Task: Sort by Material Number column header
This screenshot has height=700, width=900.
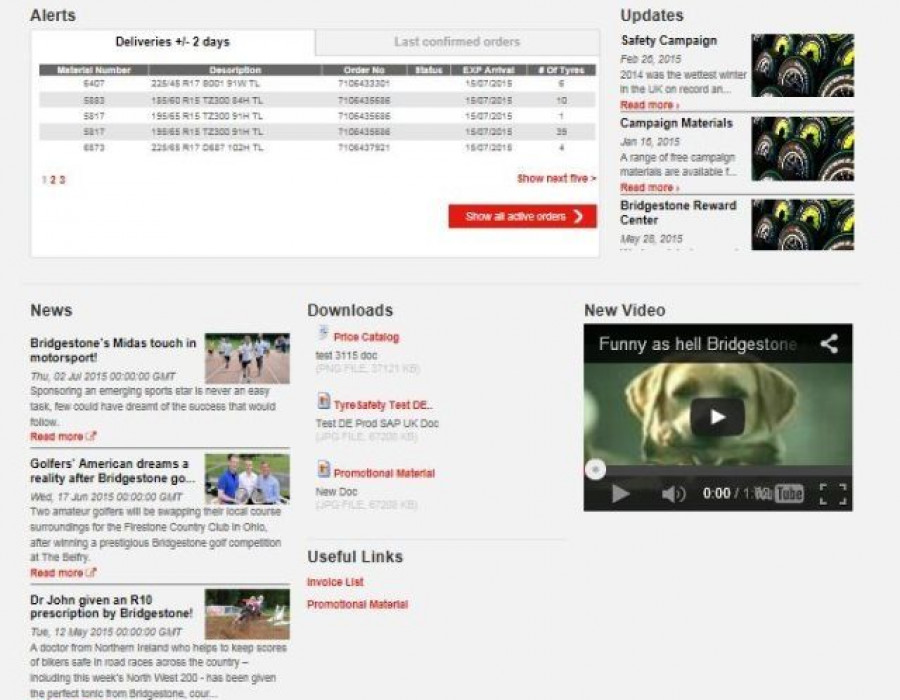Action: pos(94,70)
